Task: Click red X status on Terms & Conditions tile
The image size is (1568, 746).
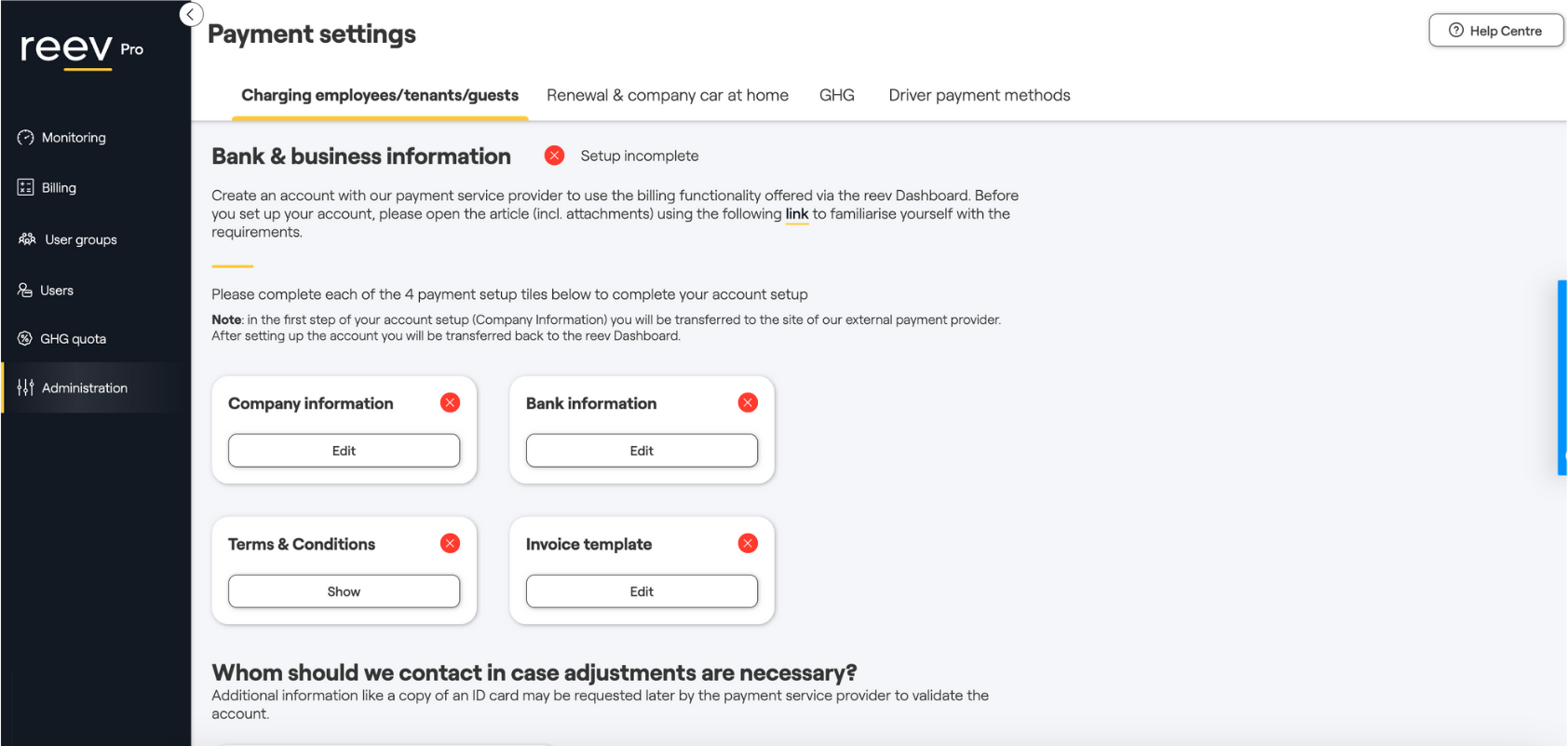Action: 450,543
